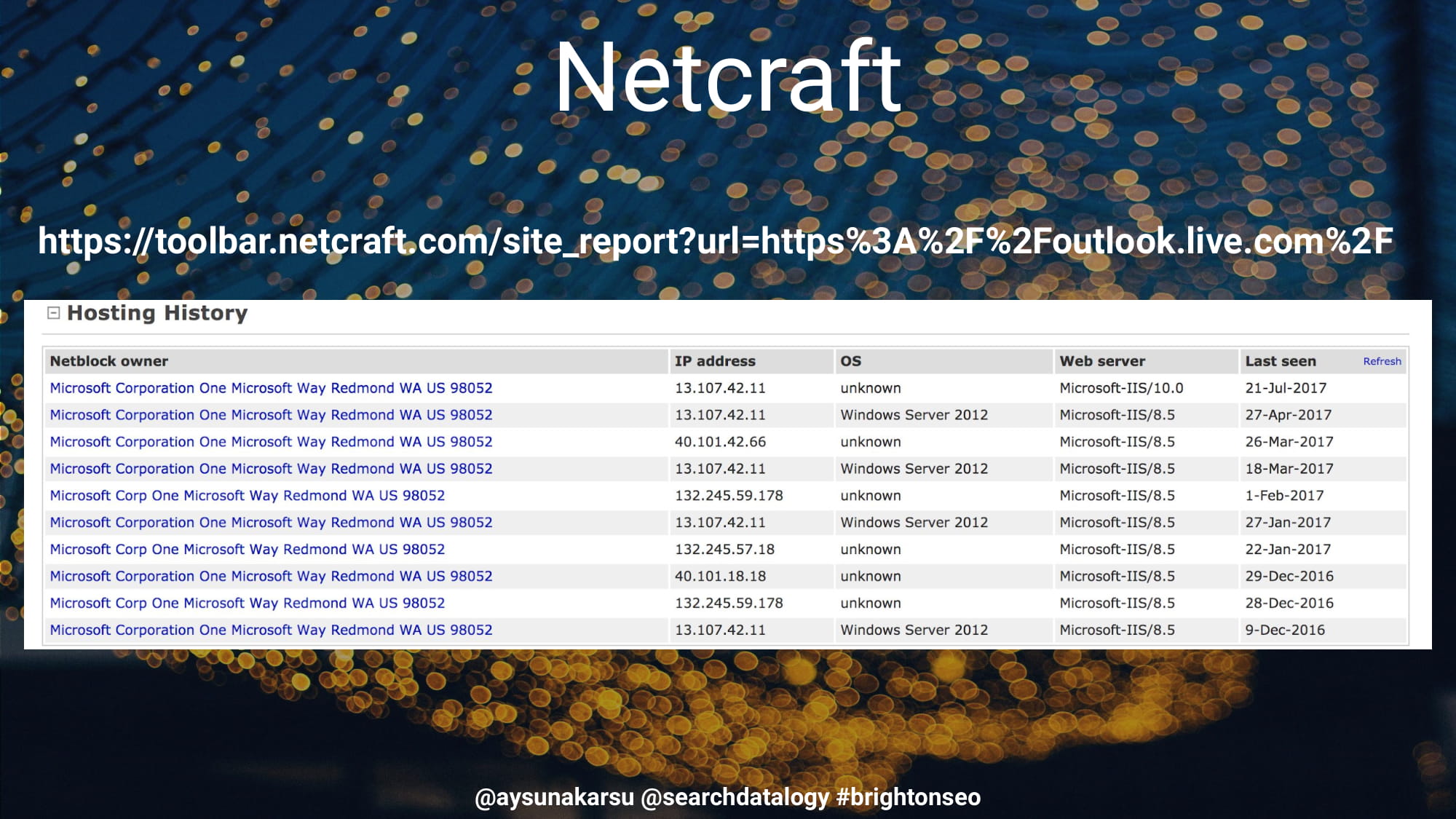This screenshot has width=1456, height=819.
Task: Click the Refresh link in Last seen header
Action: coord(1382,361)
